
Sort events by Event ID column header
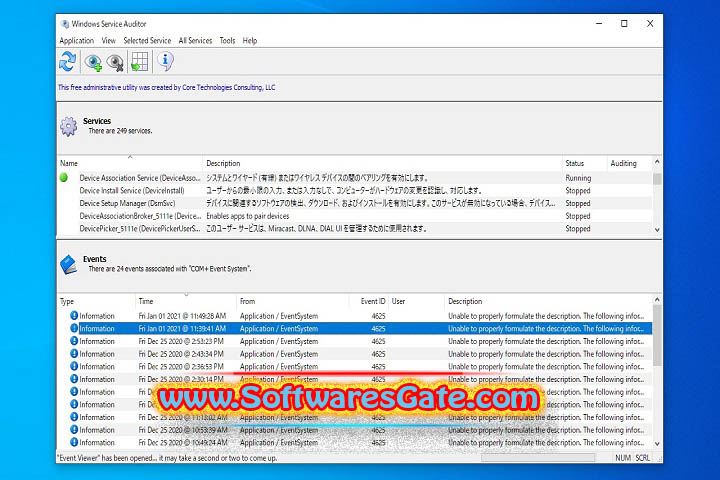[369, 302]
